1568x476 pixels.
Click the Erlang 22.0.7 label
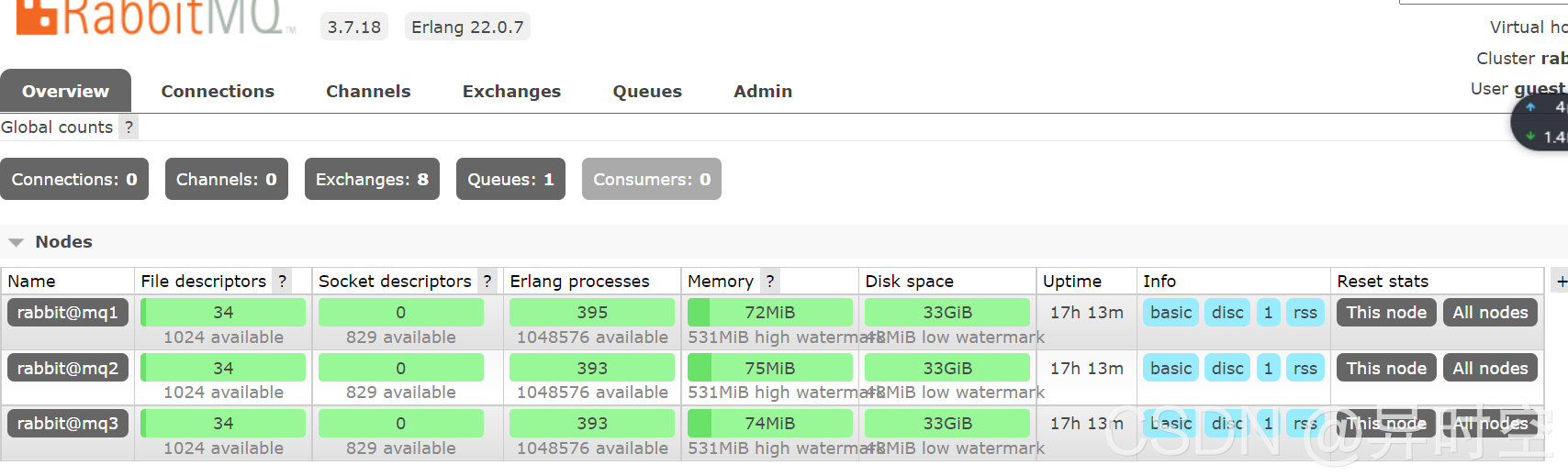[x=467, y=27]
